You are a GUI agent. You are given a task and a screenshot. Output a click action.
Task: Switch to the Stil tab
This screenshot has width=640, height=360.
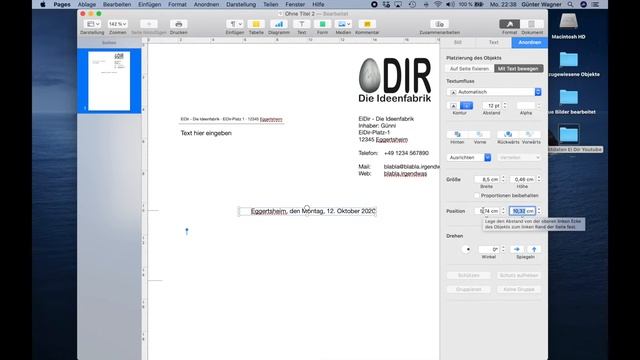click(458, 42)
